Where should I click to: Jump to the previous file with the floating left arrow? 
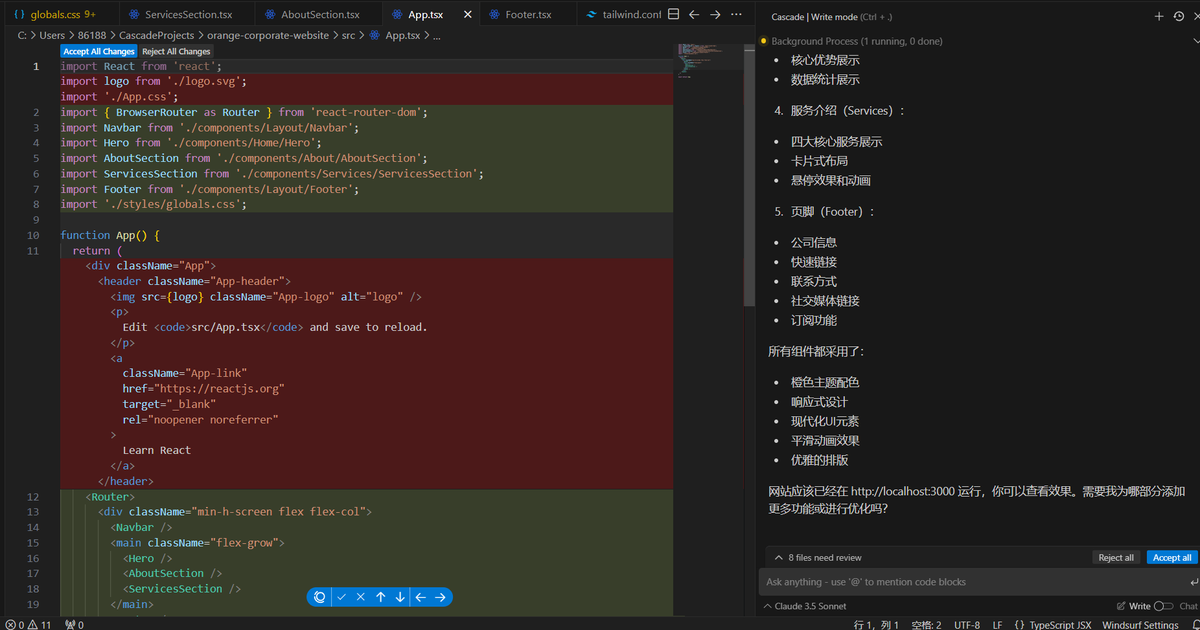(421, 597)
